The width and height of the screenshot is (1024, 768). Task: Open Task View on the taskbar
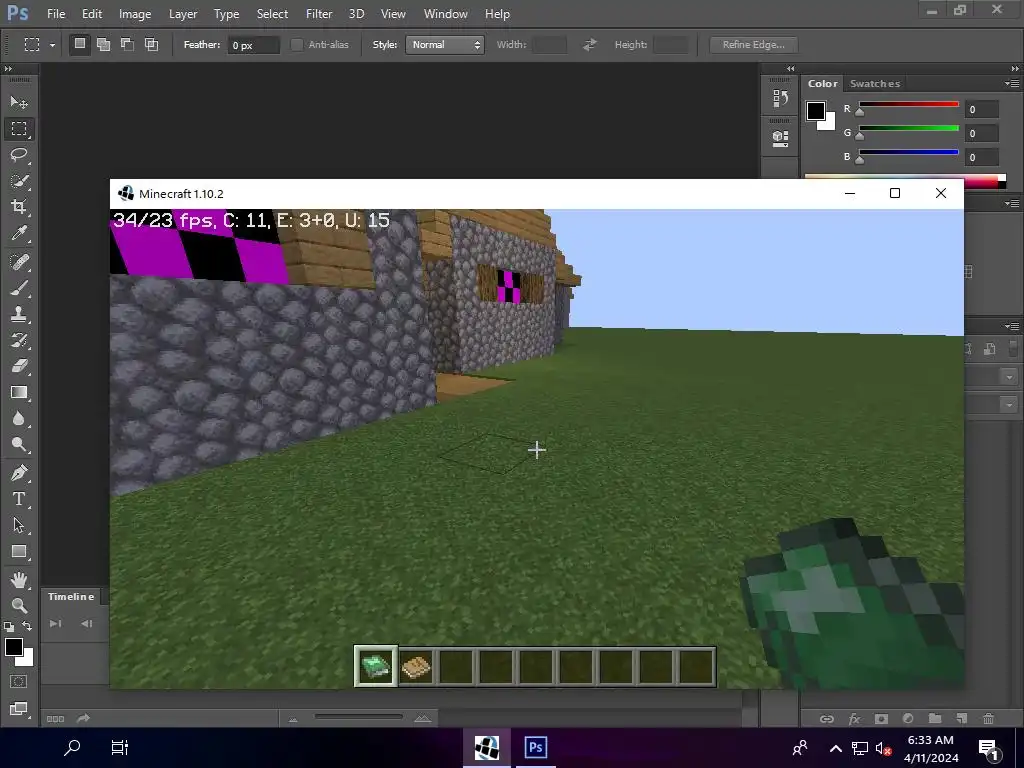click(120, 747)
